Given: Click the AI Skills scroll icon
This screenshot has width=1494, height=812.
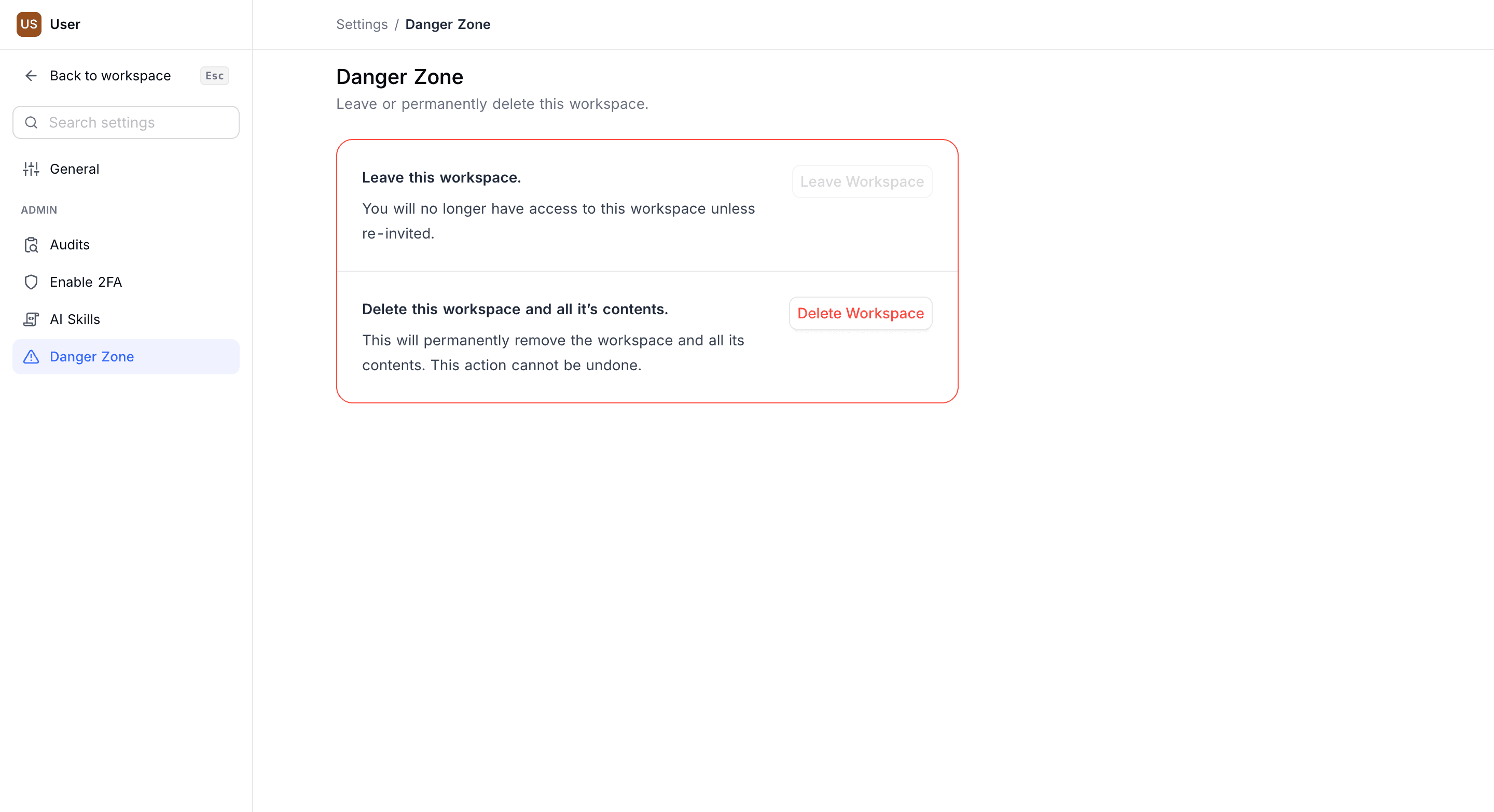Looking at the screenshot, I should tap(31, 319).
